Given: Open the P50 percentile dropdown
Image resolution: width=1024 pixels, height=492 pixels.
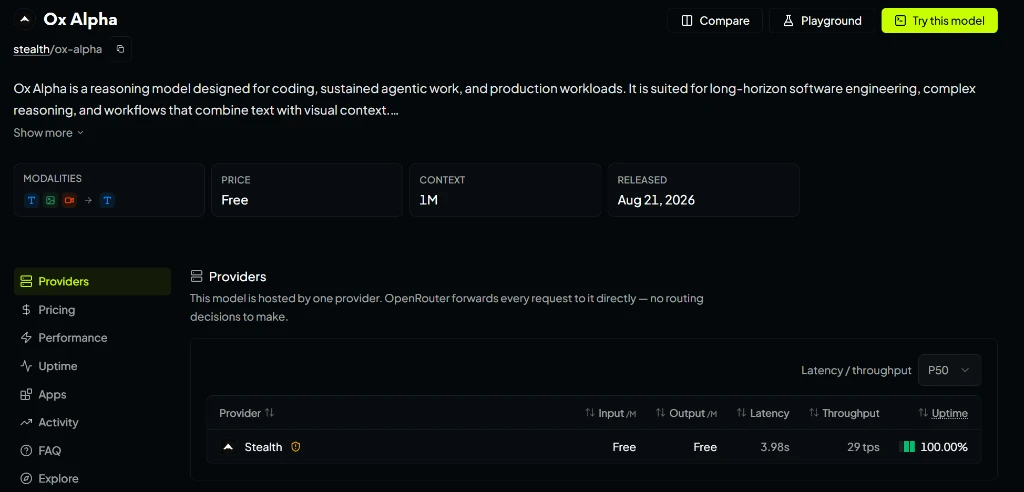Looking at the screenshot, I should (x=950, y=370).
